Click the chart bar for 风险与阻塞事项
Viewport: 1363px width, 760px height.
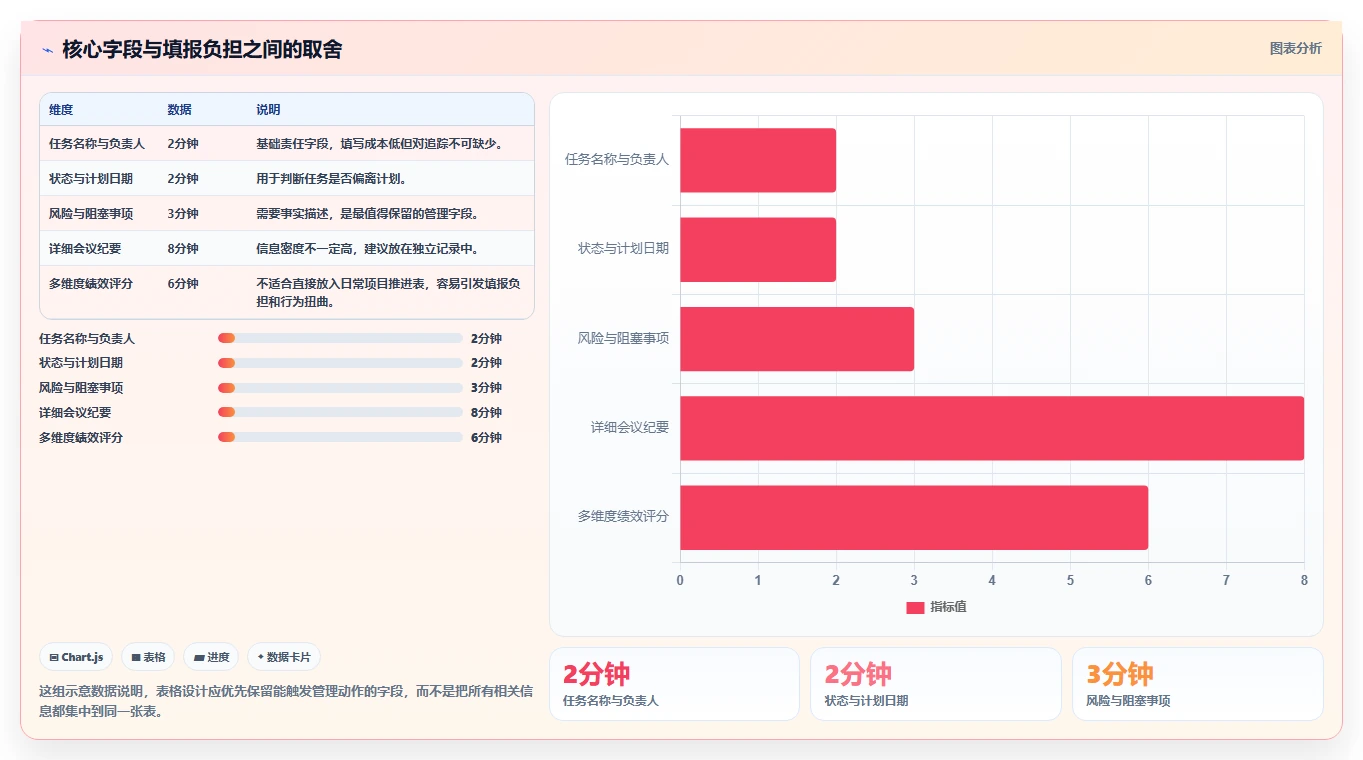click(797, 339)
